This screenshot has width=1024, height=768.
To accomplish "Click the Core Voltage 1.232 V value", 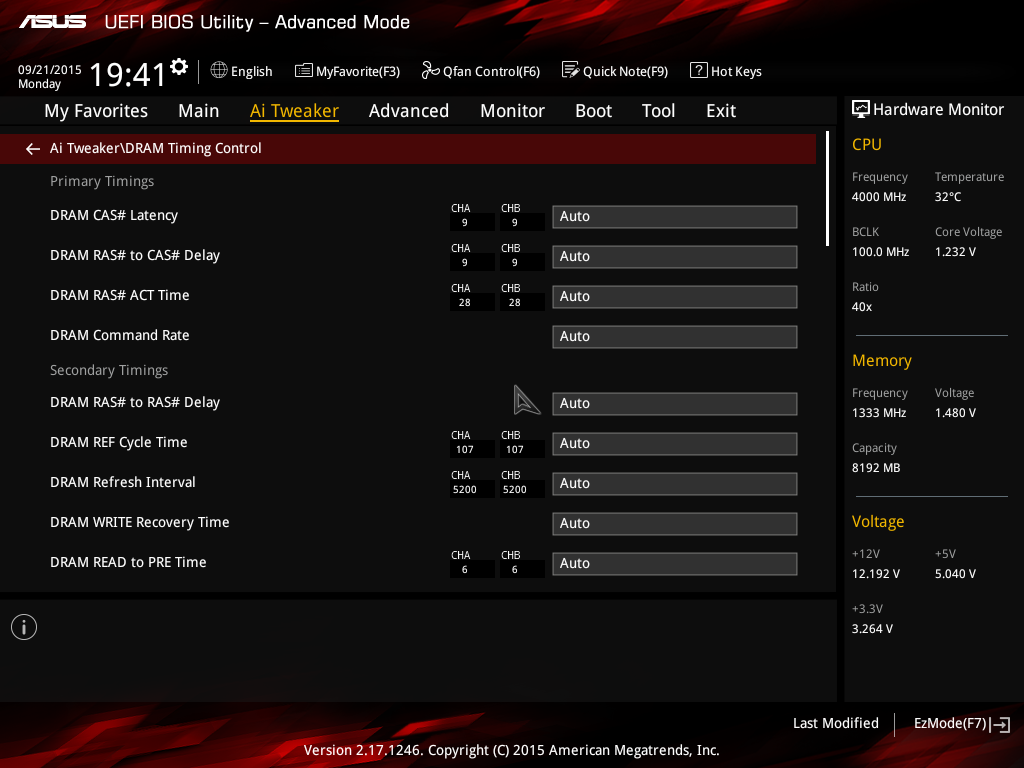I will coord(955,251).
